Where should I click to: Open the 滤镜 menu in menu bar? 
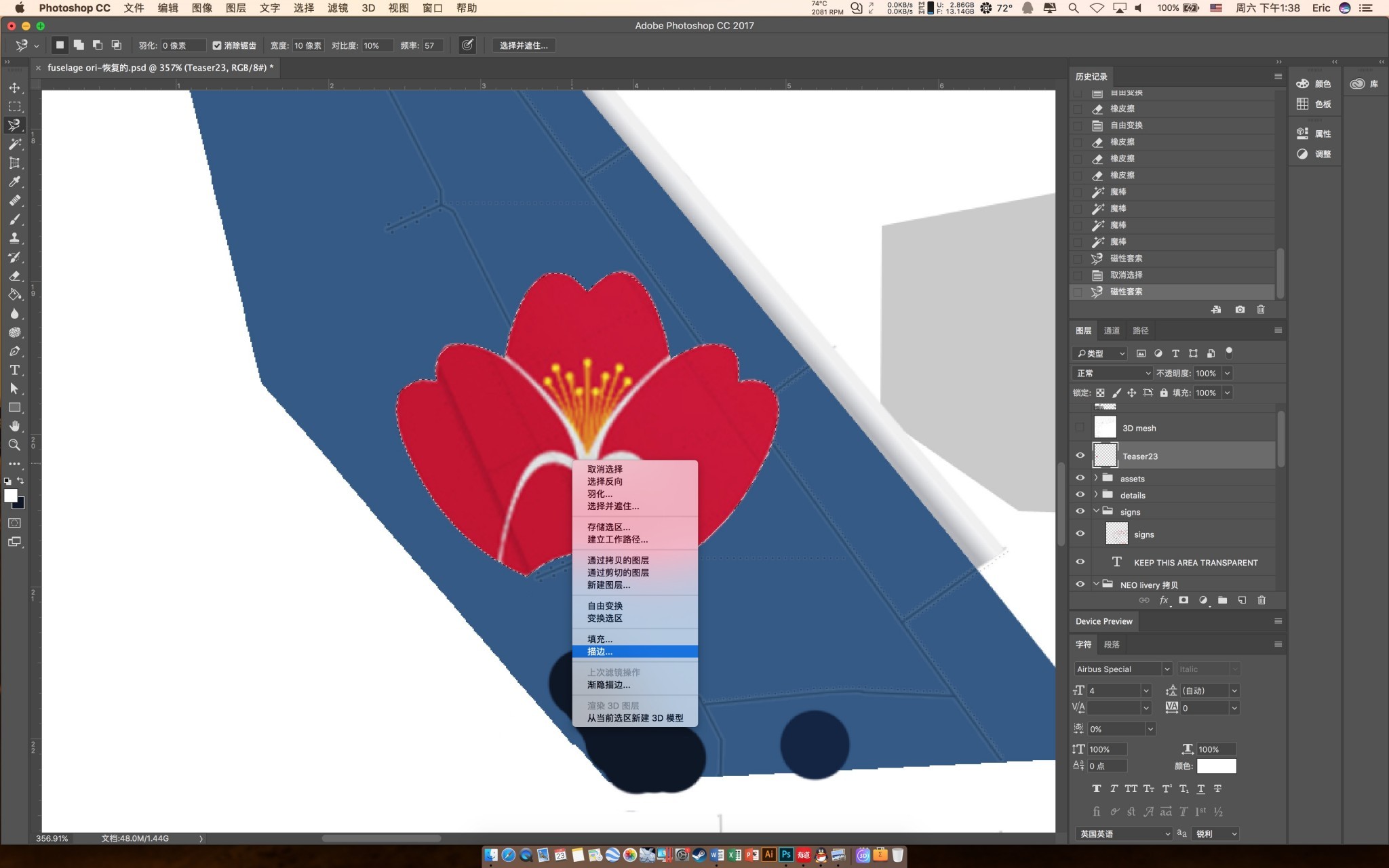click(x=338, y=8)
